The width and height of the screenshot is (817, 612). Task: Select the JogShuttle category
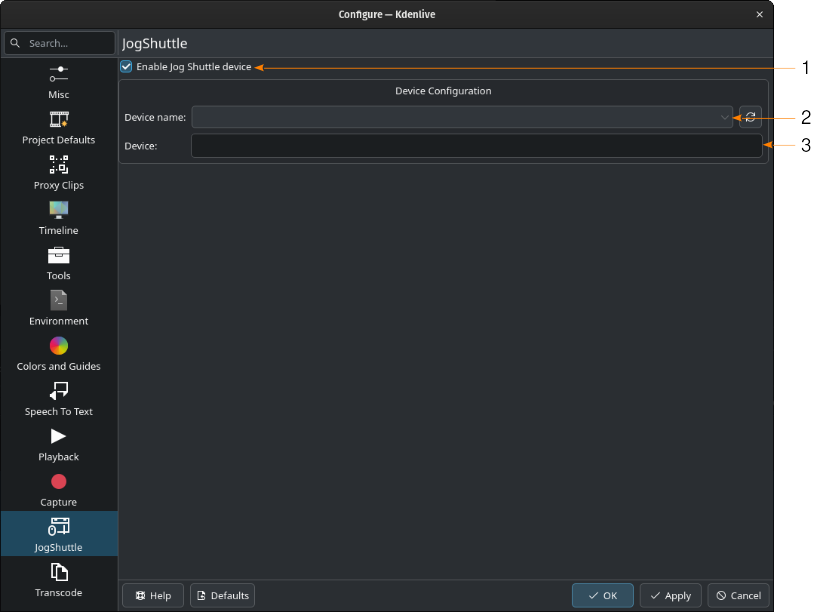coord(59,534)
